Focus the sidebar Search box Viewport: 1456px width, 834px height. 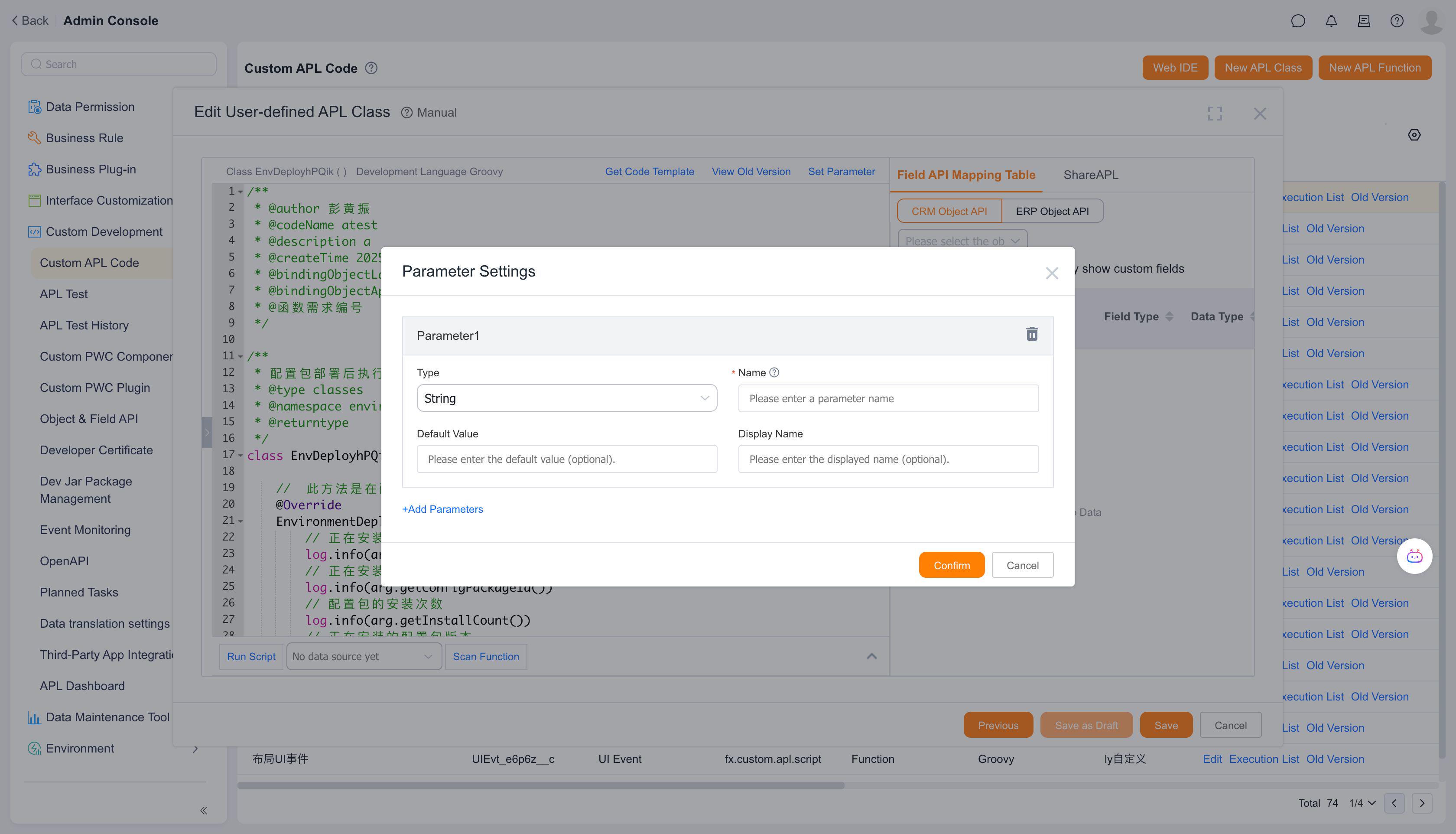tap(119, 64)
